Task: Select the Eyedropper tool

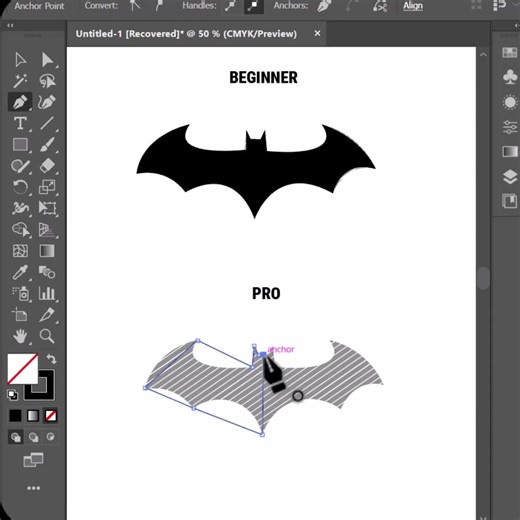Action: 20,272
